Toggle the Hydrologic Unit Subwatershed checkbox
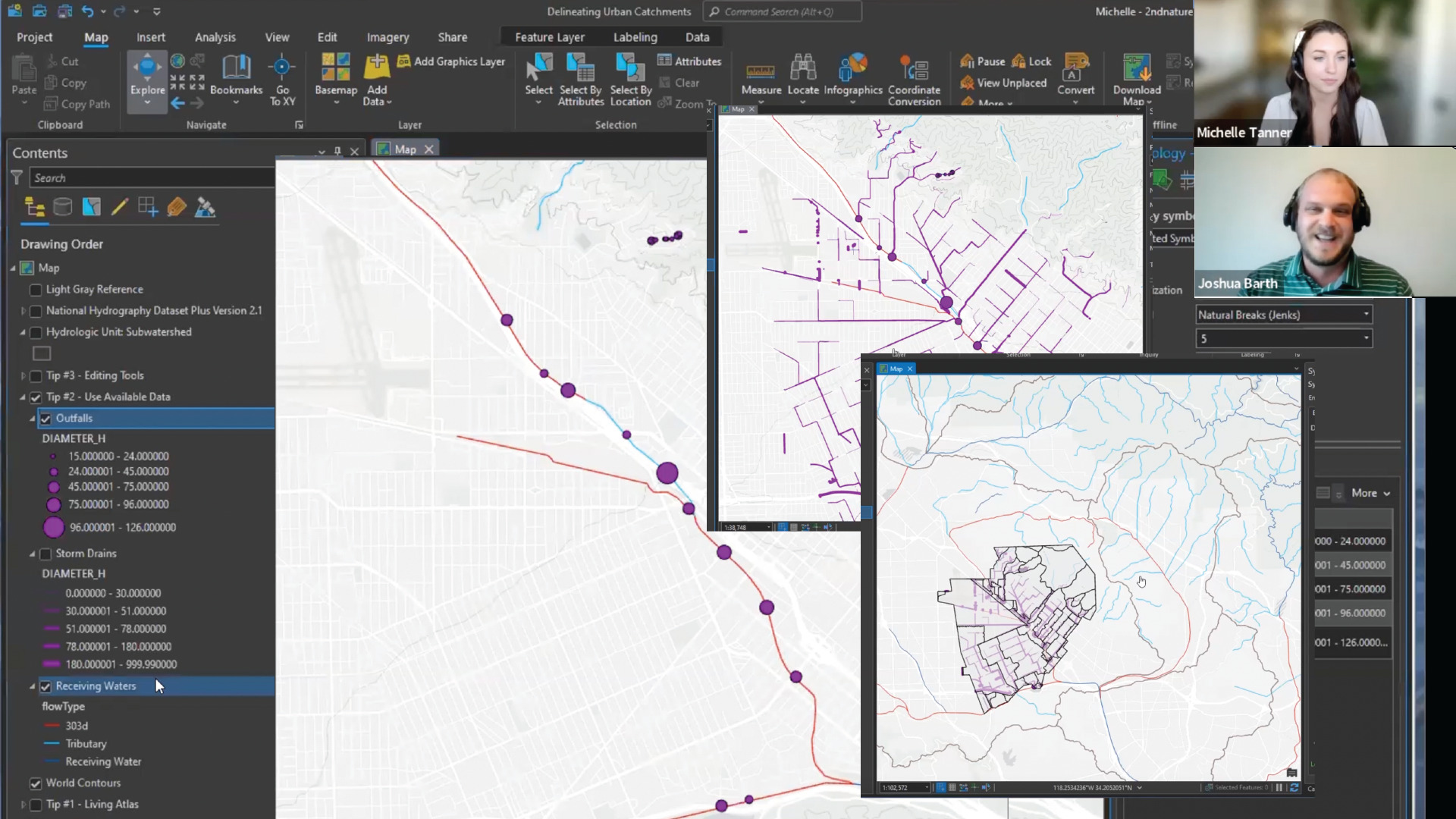 [36, 332]
